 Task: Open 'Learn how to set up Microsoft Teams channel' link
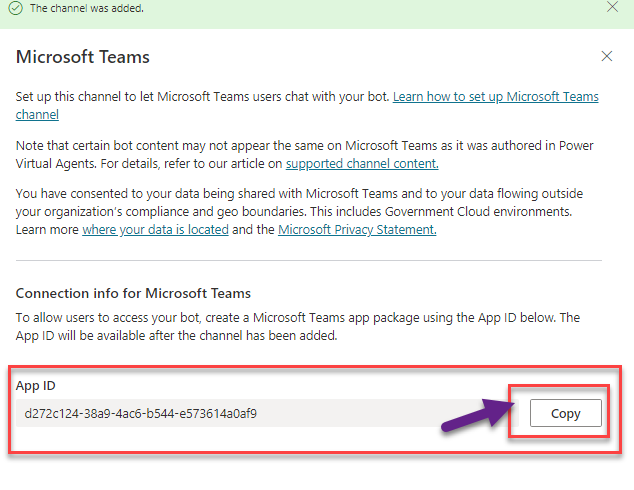[495, 97]
